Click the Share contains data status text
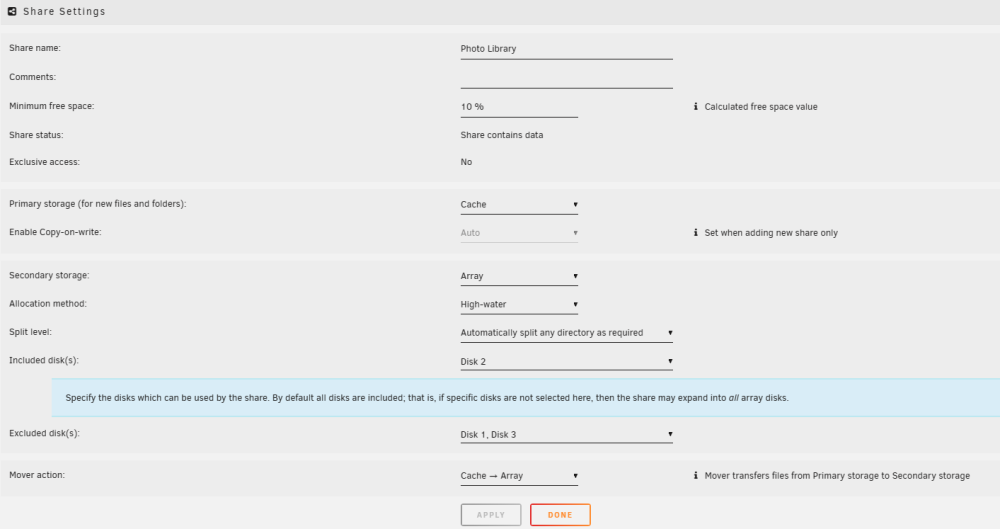The height and width of the screenshot is (529, 1000). [x=502, y=135]
